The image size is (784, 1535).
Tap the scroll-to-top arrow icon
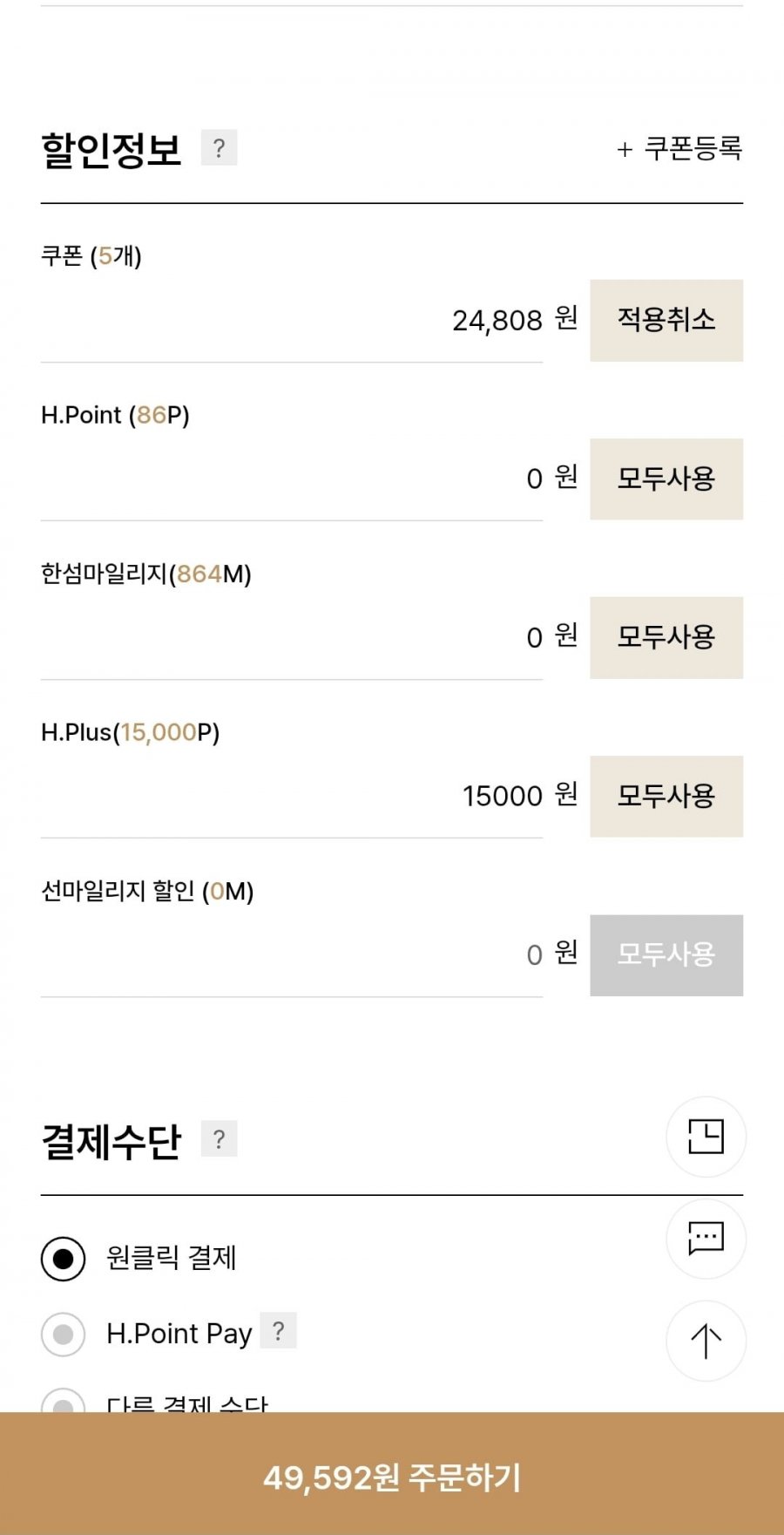[706, 1341]
